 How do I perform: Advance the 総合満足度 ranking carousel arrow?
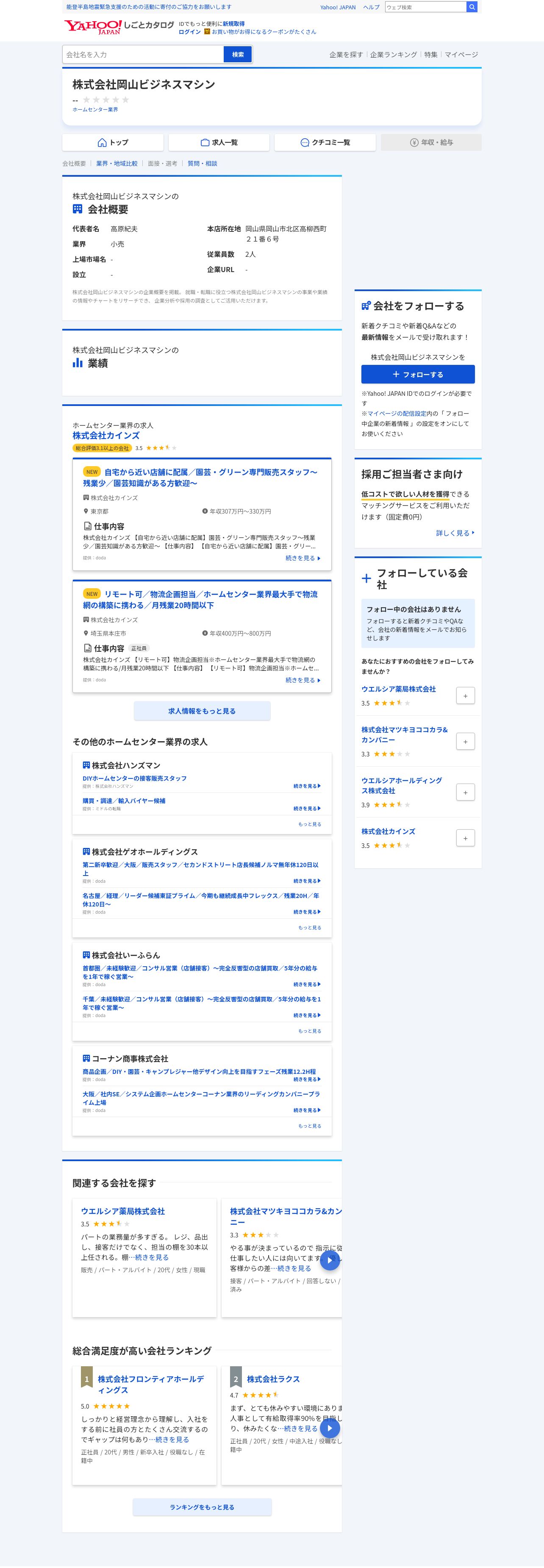(330, 1428)
